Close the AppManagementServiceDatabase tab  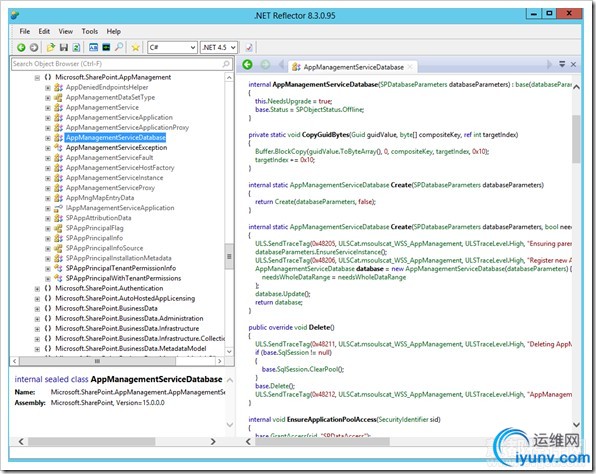coord(410,67)
